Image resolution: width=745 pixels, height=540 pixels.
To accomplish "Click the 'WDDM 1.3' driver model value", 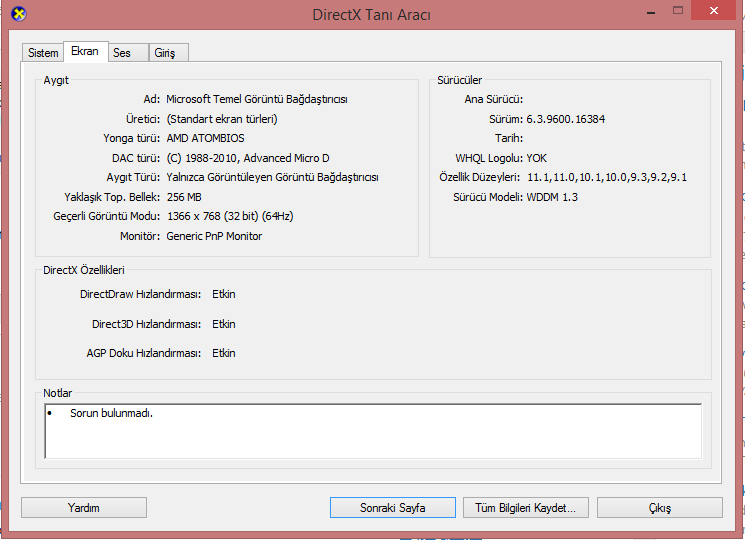I will point(552,197).
